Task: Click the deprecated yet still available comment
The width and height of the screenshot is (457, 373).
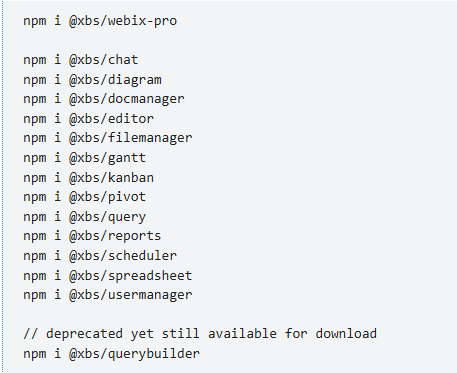Action: 200,334
